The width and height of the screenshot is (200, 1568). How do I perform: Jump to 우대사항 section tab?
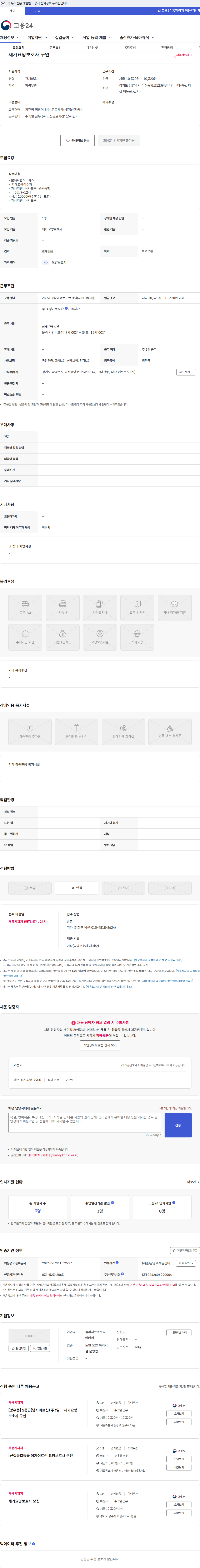coord(92,47)
